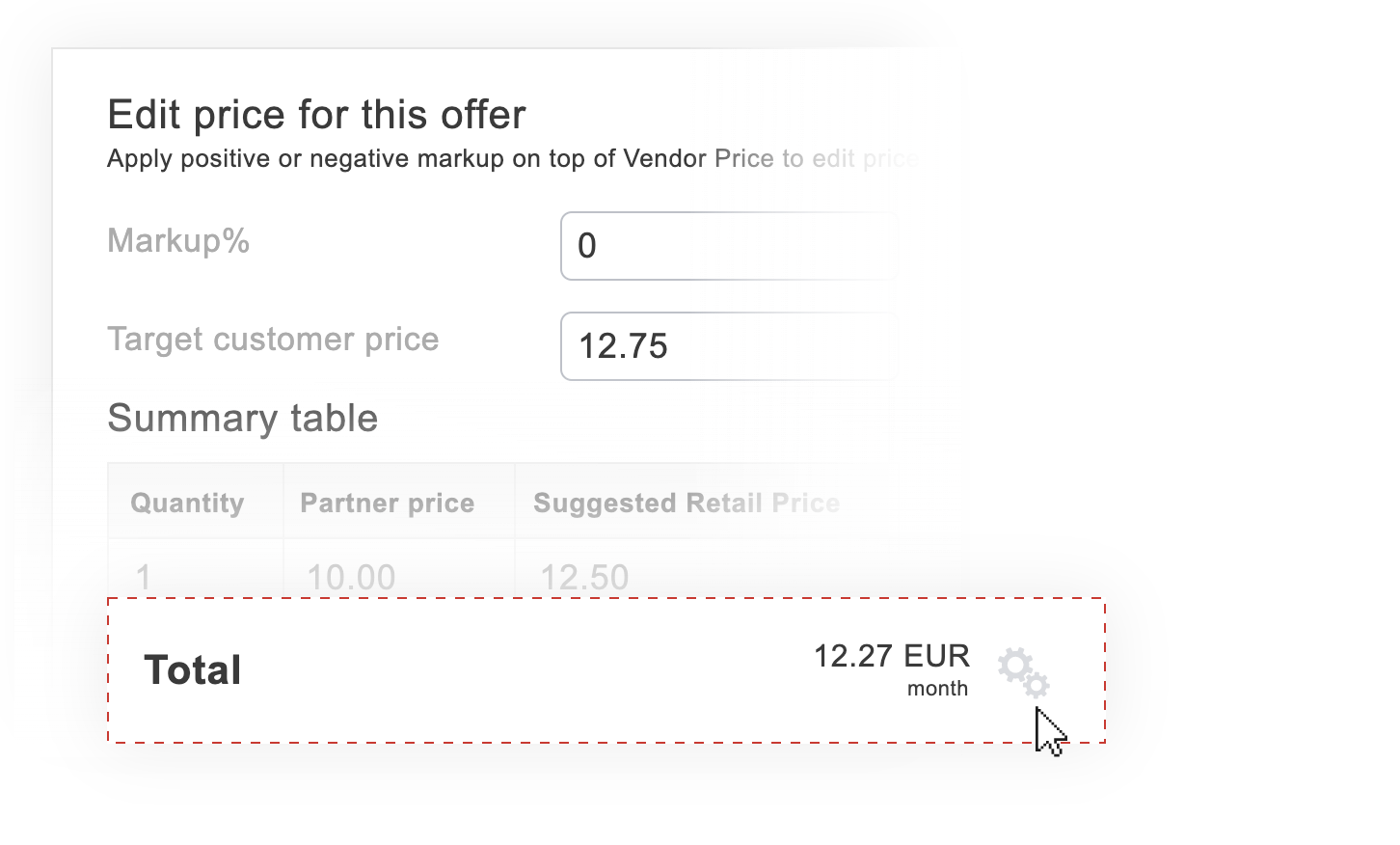Viewport: 1400px width, 845px height.
Task: Select the Partner price column header
Action: coord(387,502)
